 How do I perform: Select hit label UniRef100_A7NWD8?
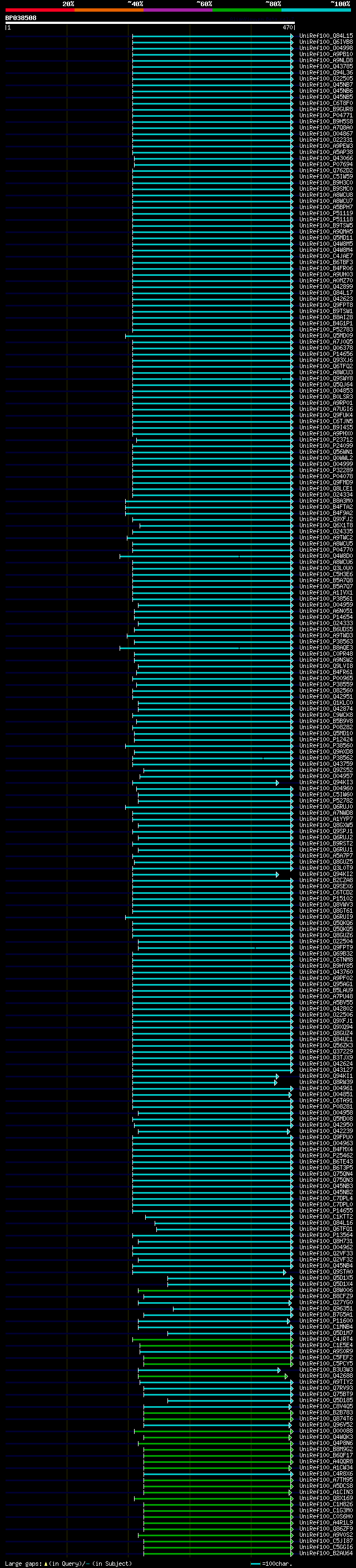pyautogui.click(x=326, y=813)
